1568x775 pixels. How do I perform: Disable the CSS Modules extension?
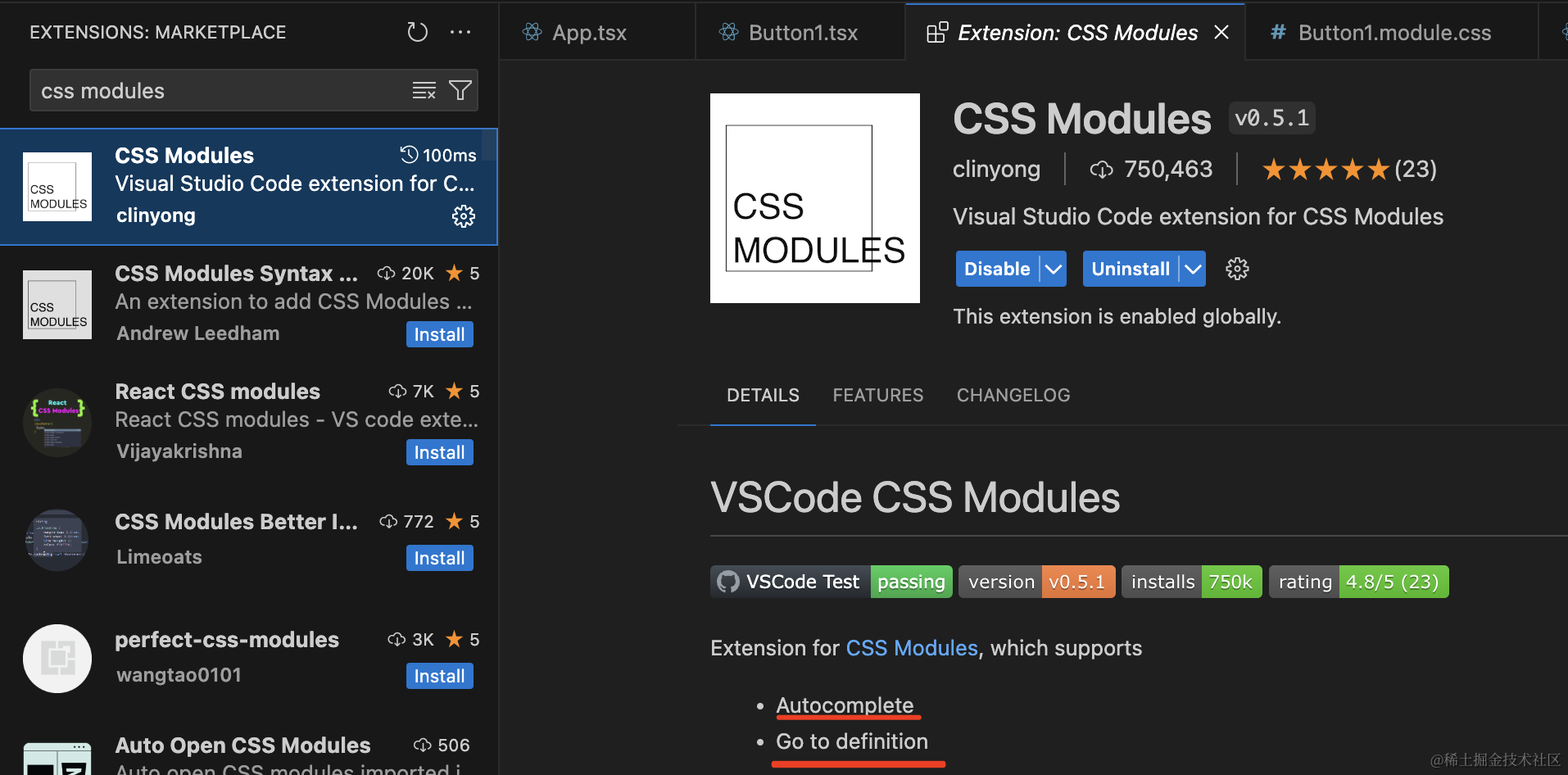[x=997, y=269]
